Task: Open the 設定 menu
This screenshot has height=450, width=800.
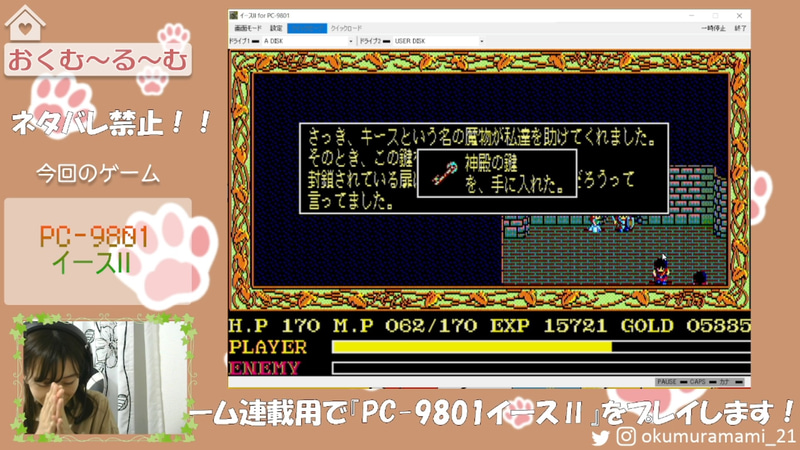Action: point(276,29)
